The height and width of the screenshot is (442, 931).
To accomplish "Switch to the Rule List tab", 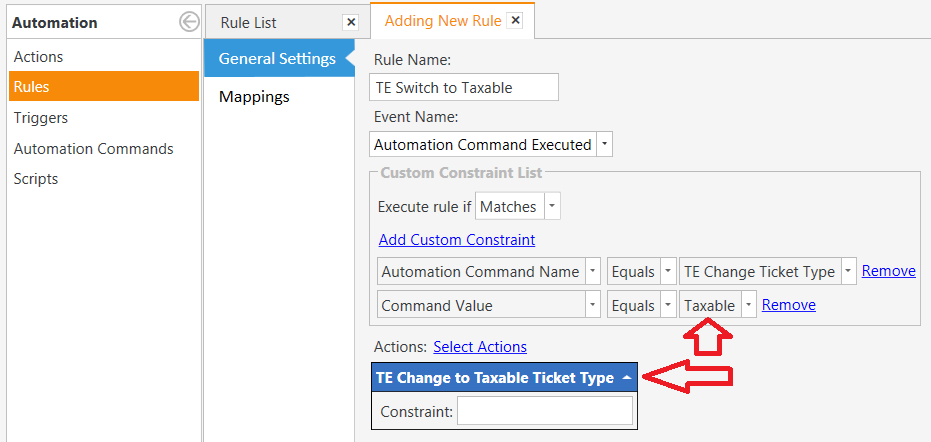I will click(249, 22).
